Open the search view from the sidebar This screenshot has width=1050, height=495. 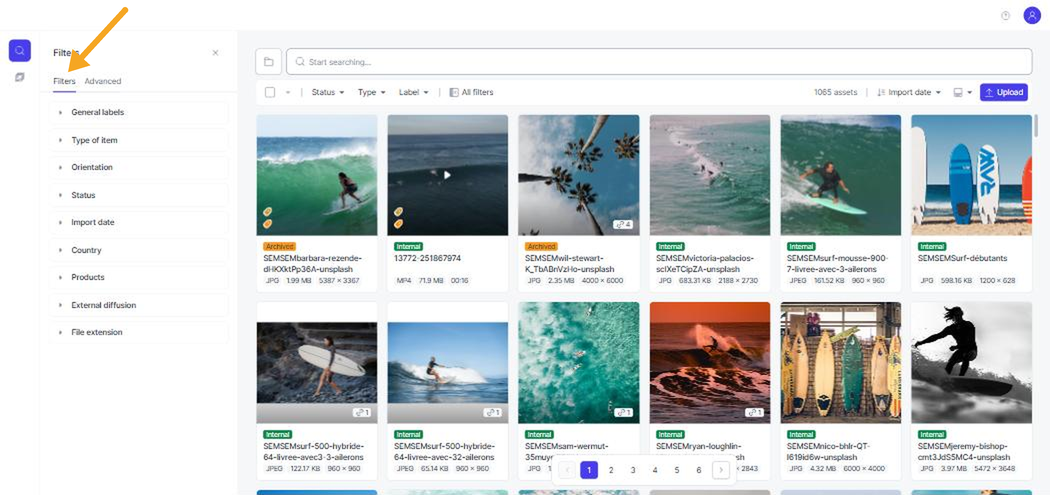[19, 51]
